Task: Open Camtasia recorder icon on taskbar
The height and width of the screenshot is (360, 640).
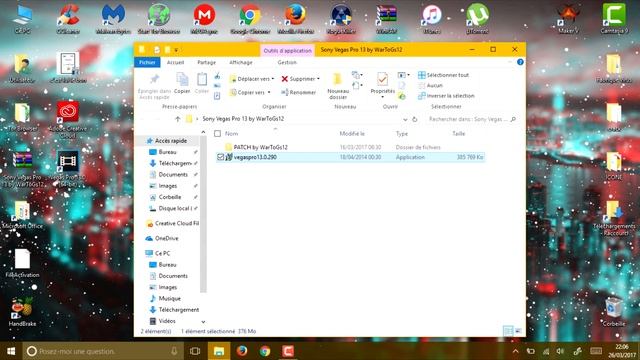Action: (288, 351)
